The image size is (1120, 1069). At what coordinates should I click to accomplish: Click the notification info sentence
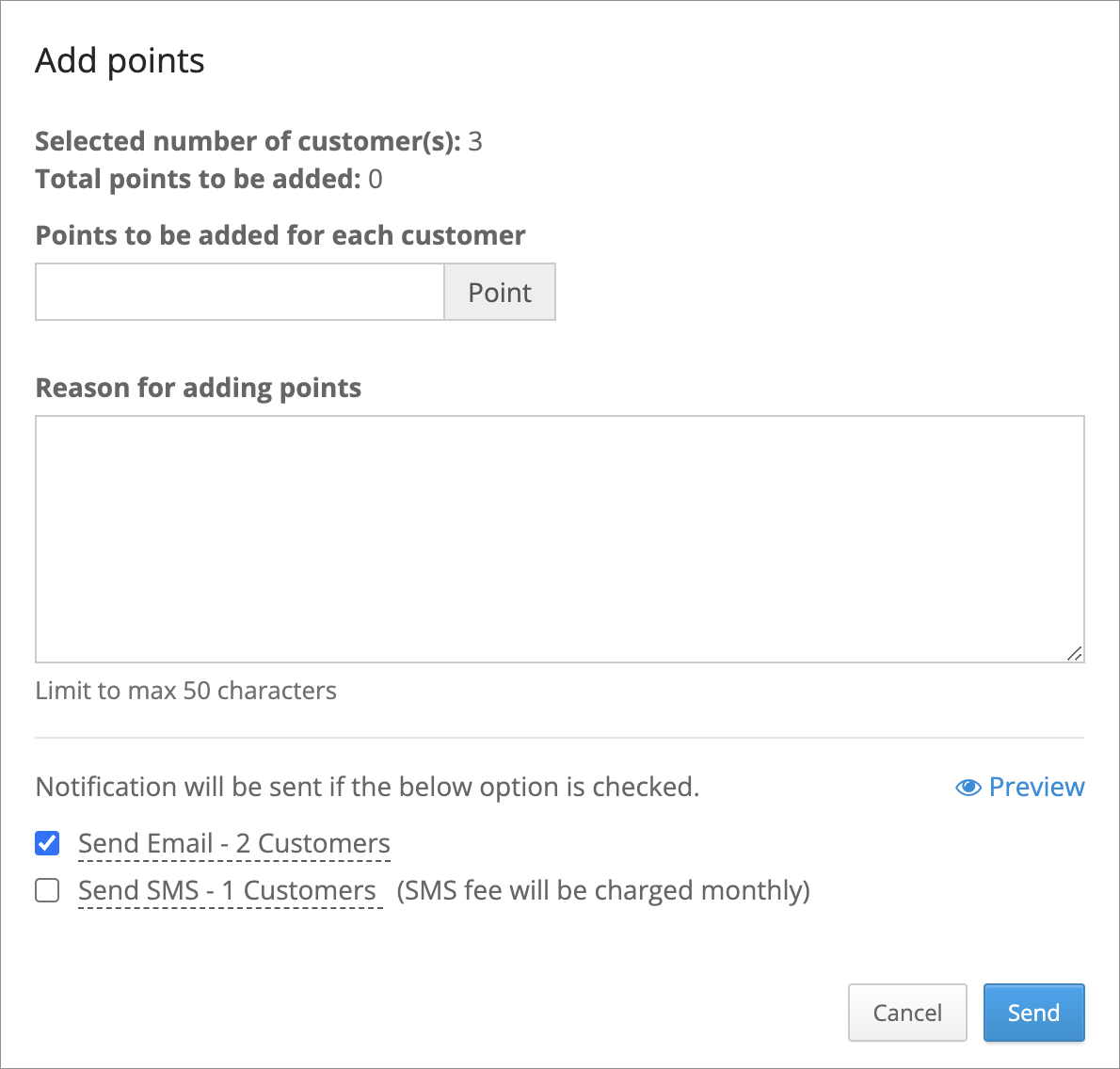click(x=367, y=787)
